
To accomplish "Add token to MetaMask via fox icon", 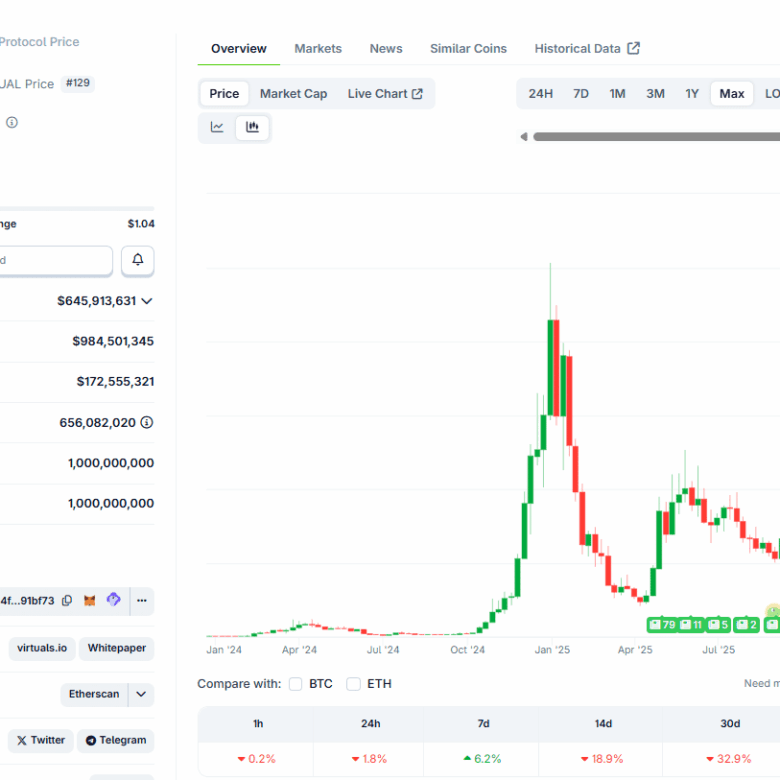I will 90,601.
